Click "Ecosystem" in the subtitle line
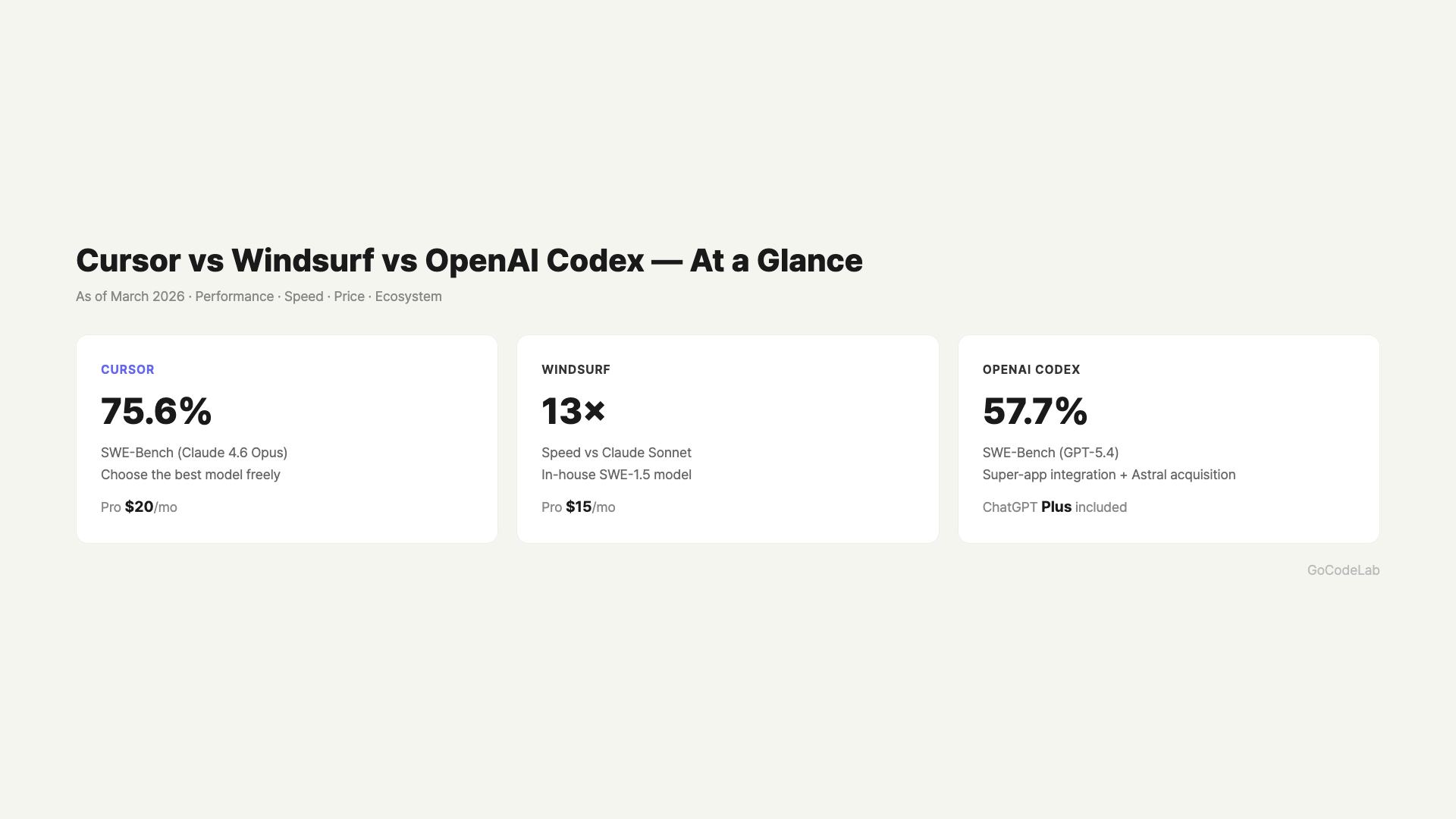 pos(408,297)
